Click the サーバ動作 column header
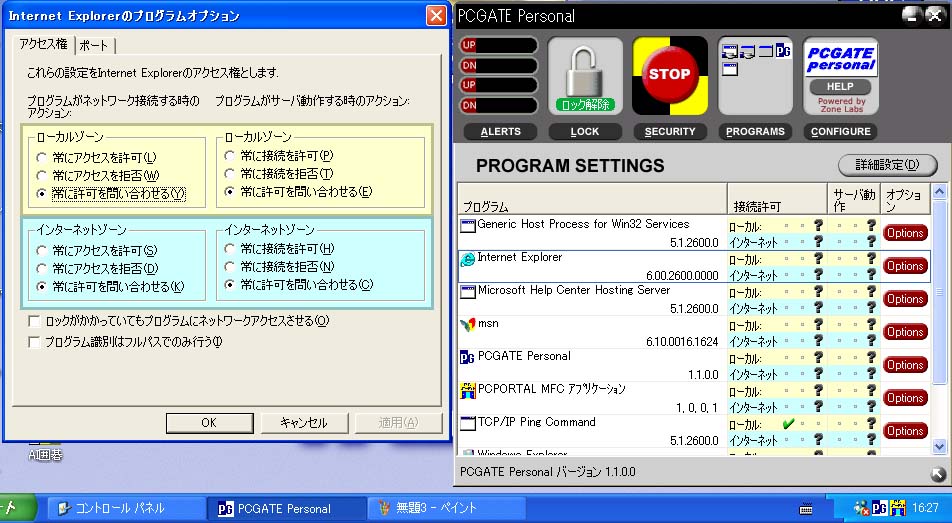Screen dimensions: 952x523 pyautogui.click(x=854, y=199)
